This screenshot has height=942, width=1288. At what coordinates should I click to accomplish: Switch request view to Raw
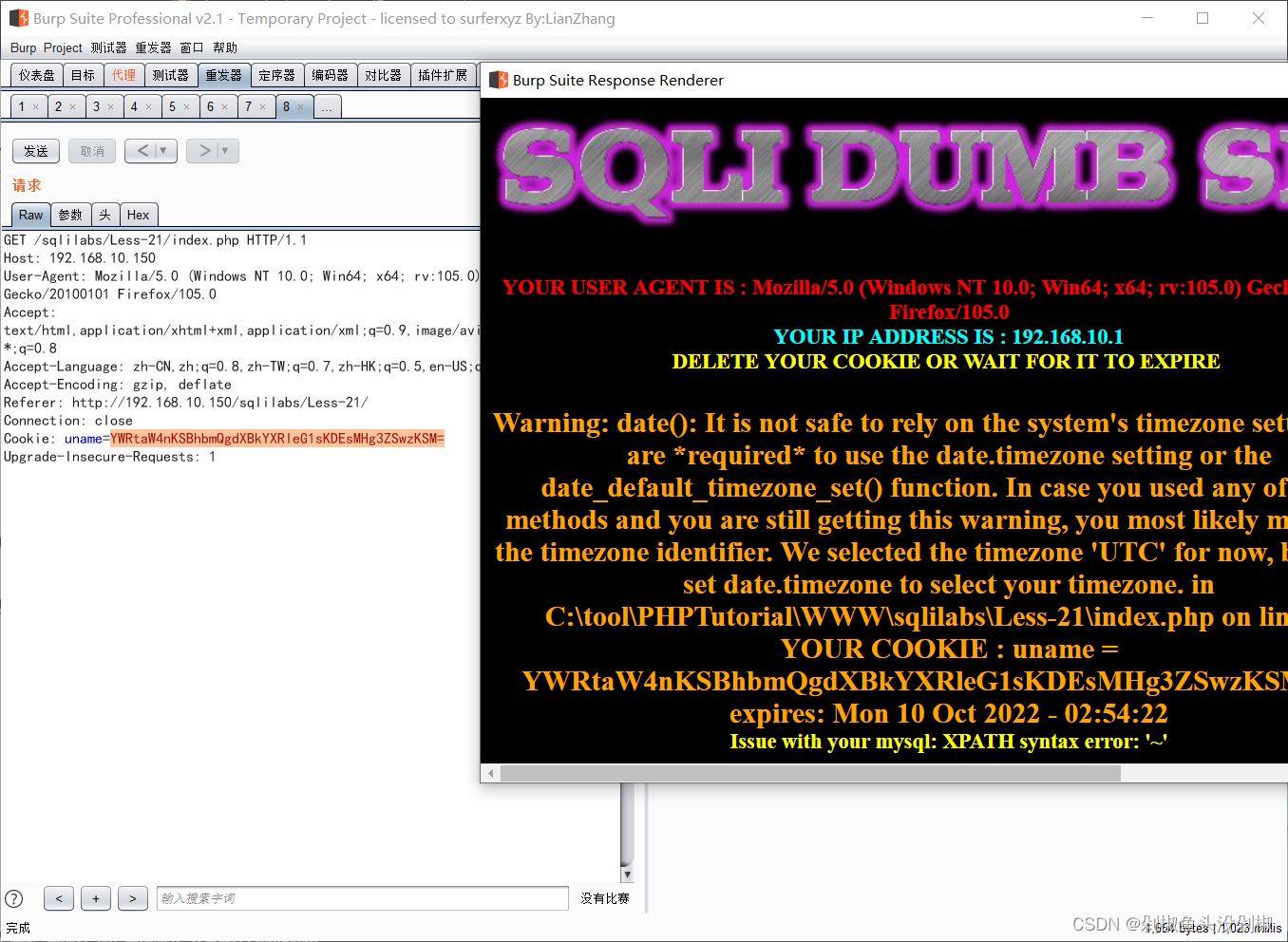[x=30, y=215]
